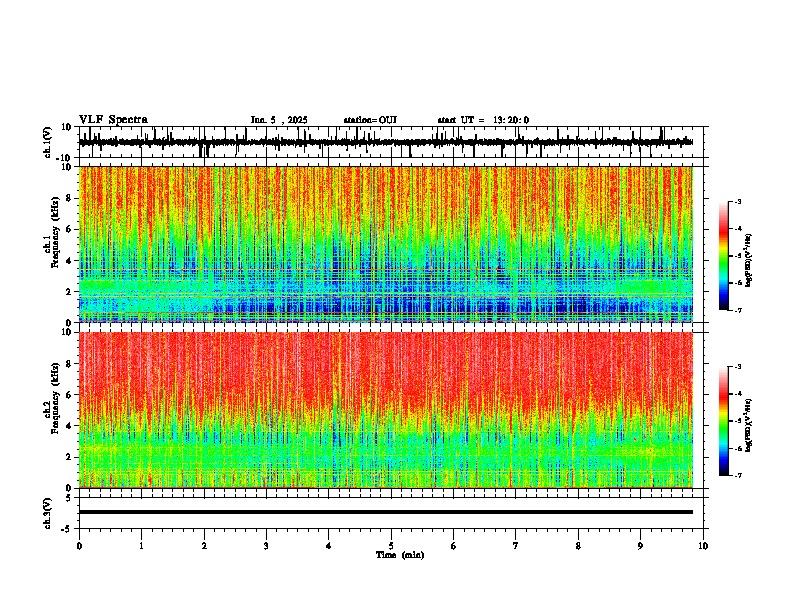Click the '-3' label on ch.2 color scale
Image resolution: width=792 pixels, height=612 pixels.
737,367
